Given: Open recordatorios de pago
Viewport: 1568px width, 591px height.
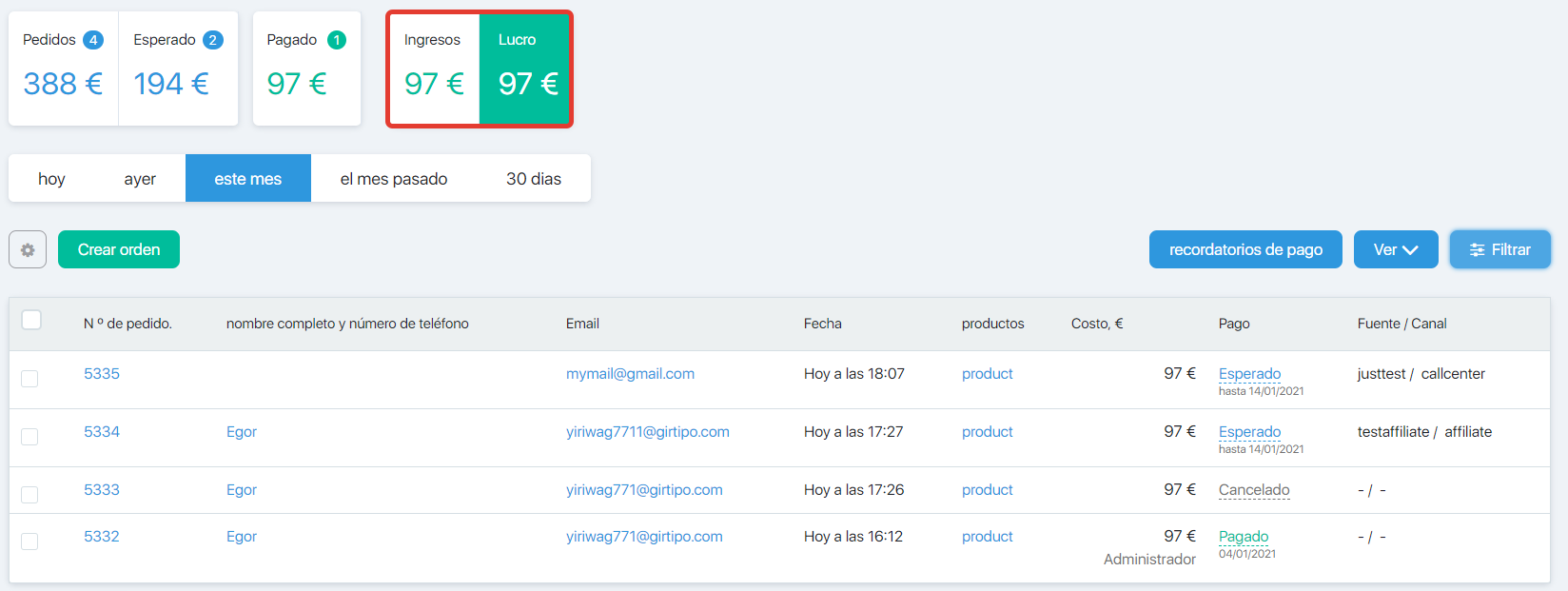Looking at the screenshot, I should click(1245, 249).
